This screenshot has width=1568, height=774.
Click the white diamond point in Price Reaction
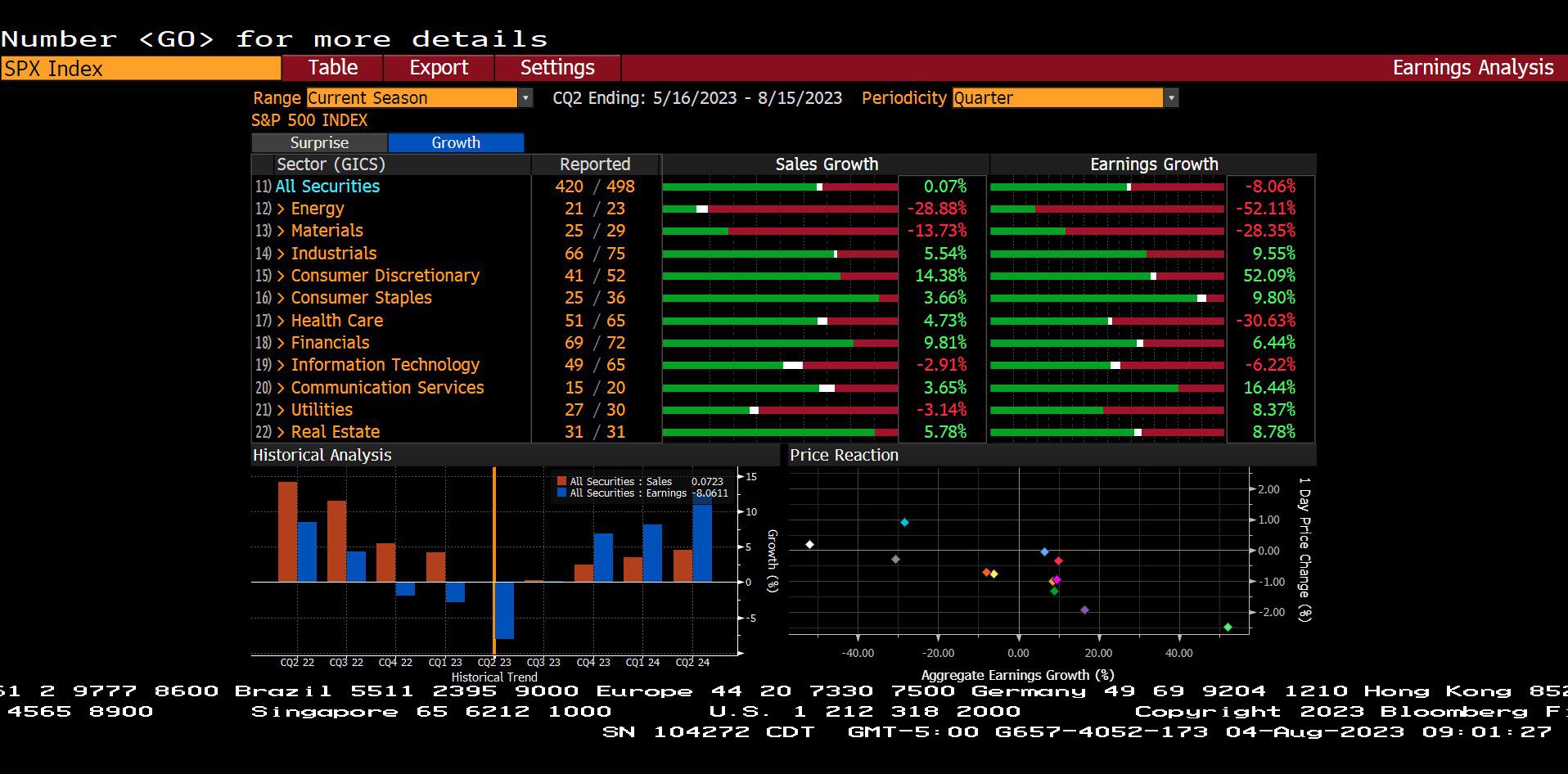coord(809,545)
